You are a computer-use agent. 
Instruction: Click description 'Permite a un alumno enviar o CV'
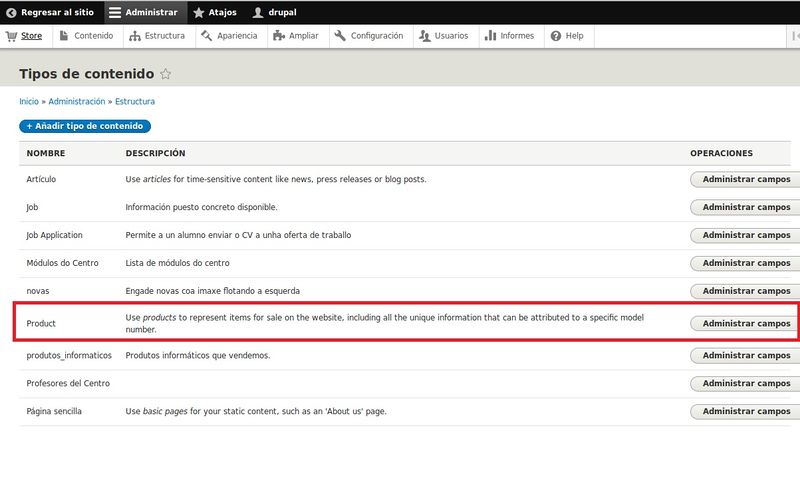click(238, 235)
